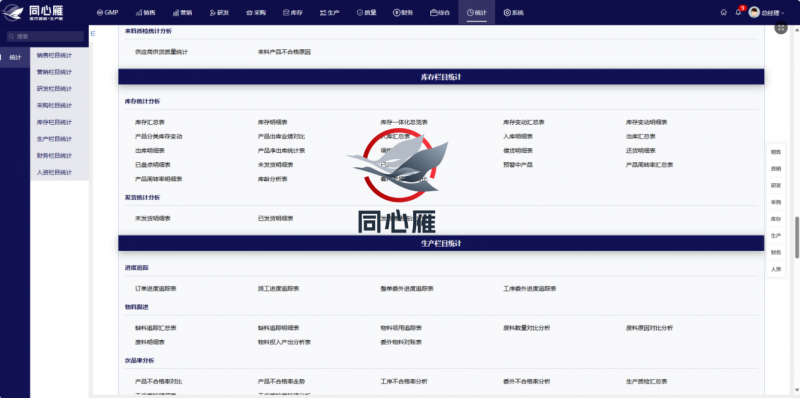Click the fullscreen icon at top right
Image resolution: width=800 pixels, height=398 pixels.
[x=781, y=28]
